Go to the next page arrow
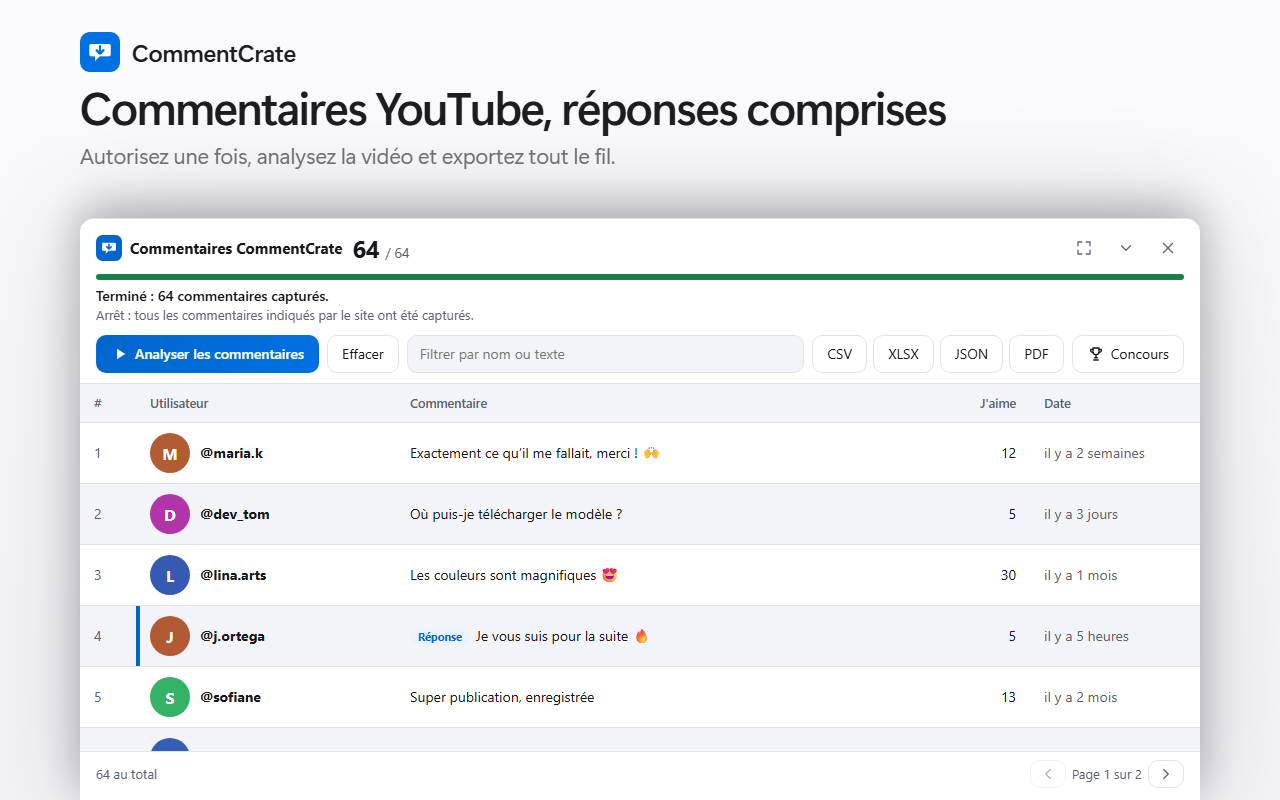Screen dimensions: 1280x800 pos(1166,774)
